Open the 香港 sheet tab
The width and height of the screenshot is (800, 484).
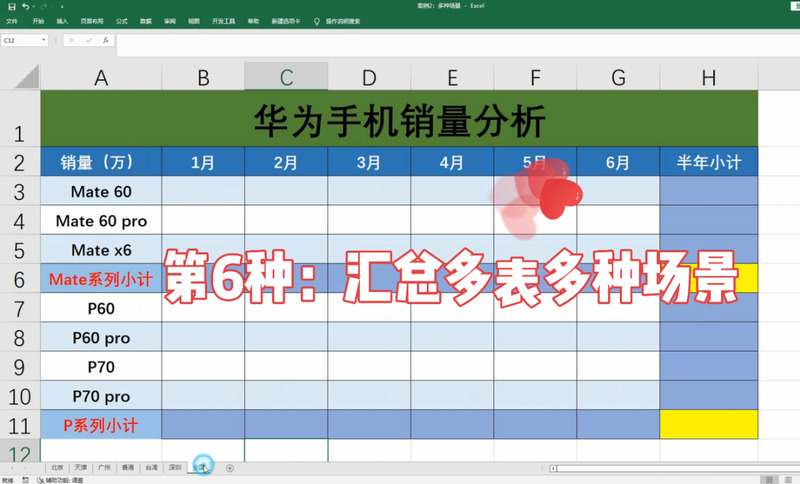coord(128,467)
